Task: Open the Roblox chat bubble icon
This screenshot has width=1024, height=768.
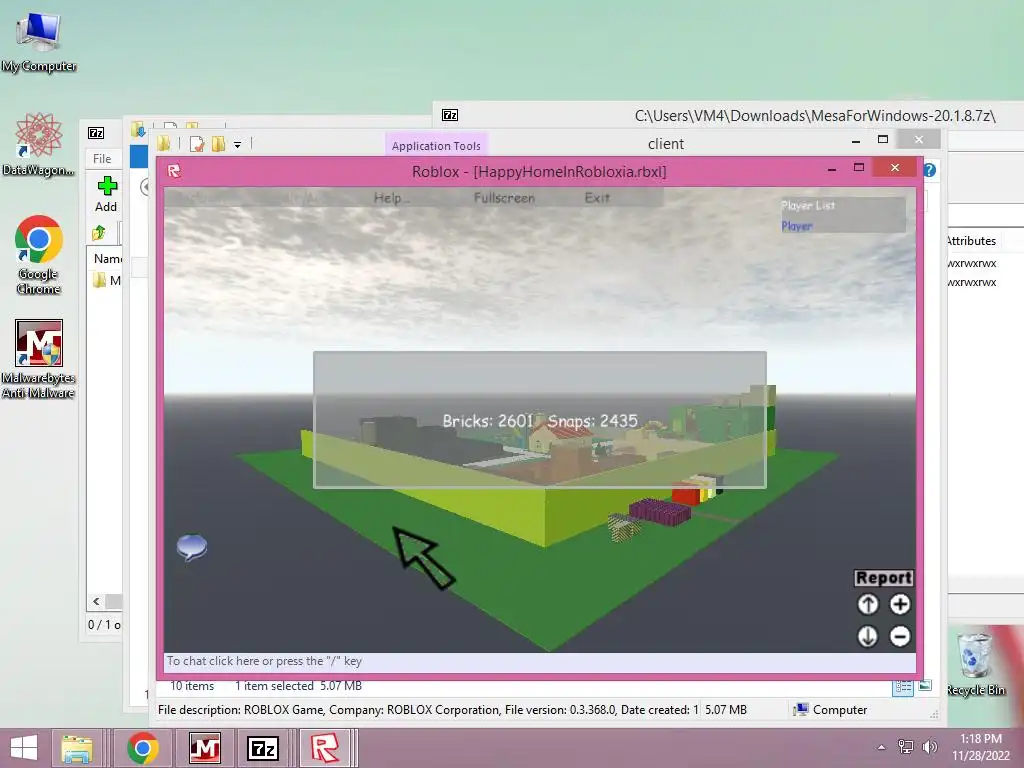Action: 192,547
